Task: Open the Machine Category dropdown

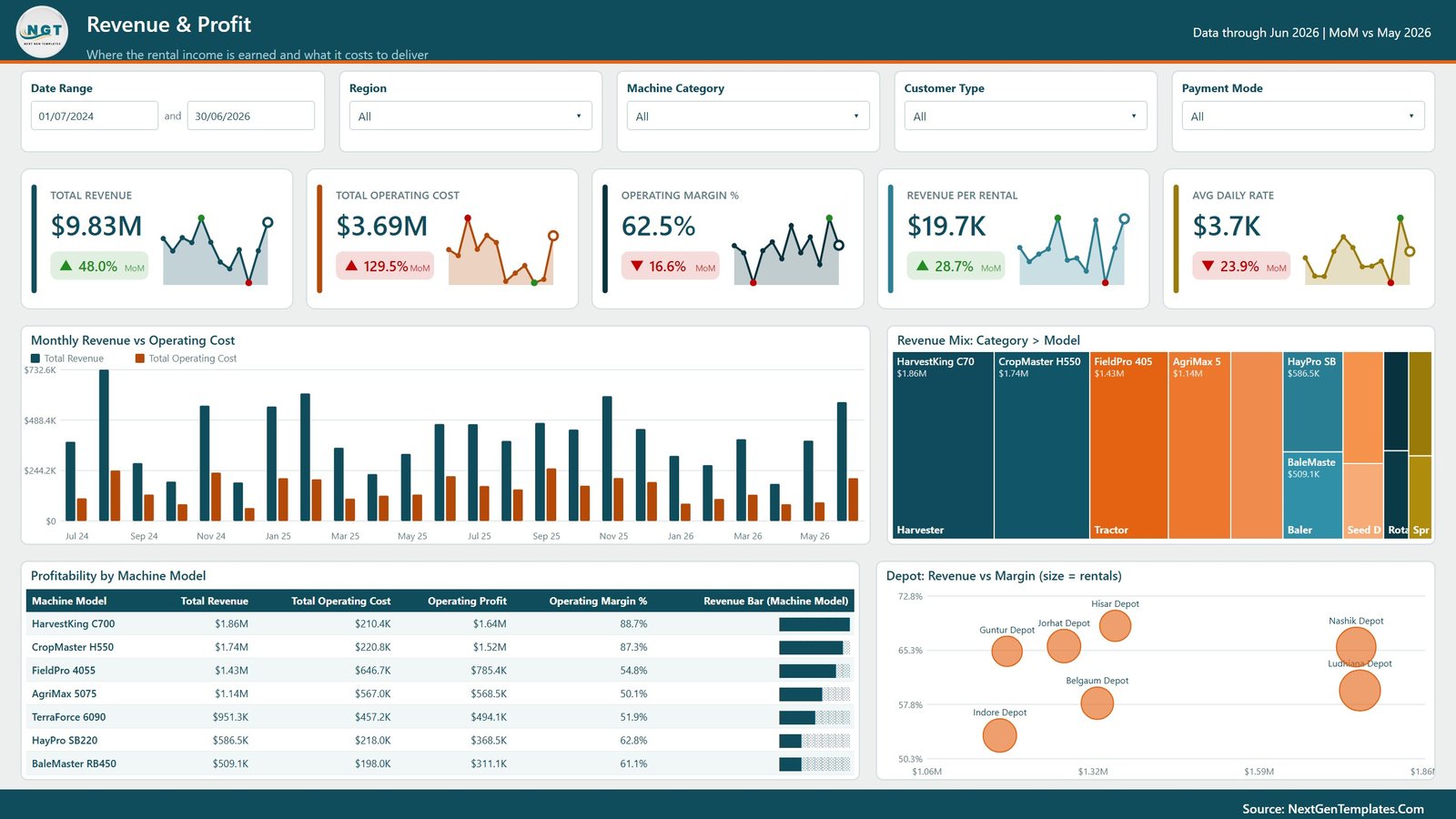Action: pyautogui.click(x=748, y=116)
